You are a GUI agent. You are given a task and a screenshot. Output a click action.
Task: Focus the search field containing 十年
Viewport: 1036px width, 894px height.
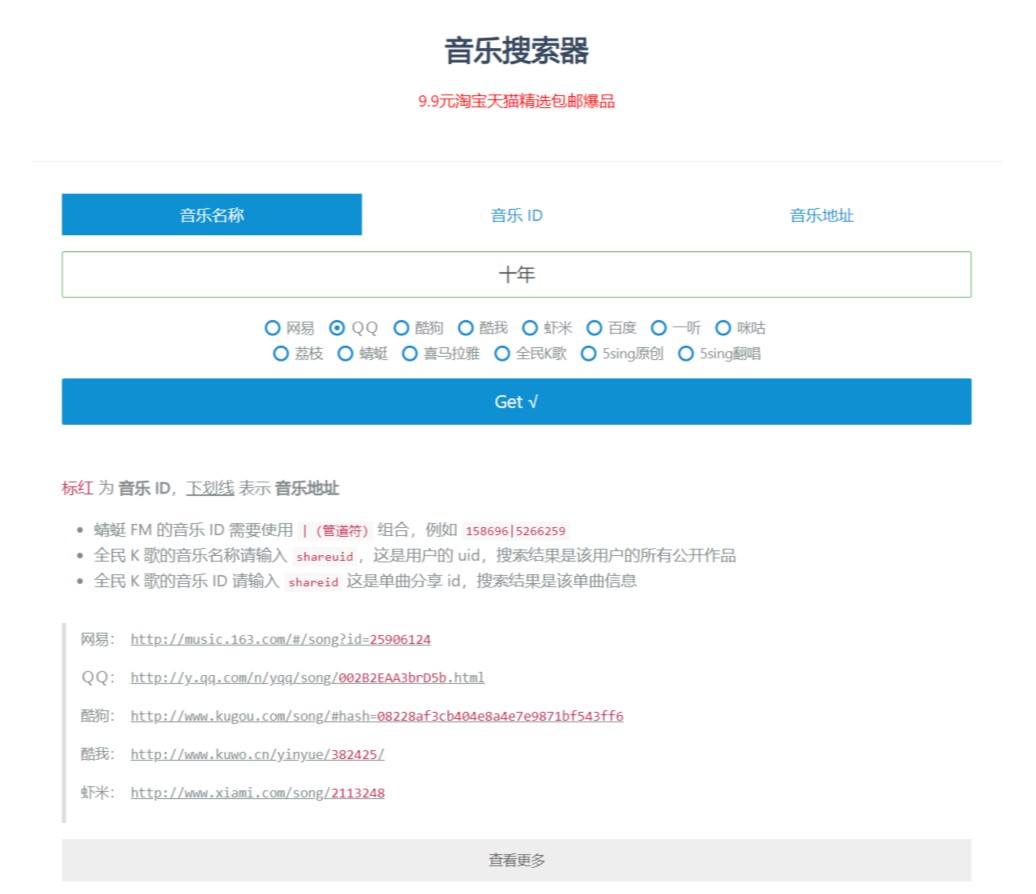pos(516,274)
